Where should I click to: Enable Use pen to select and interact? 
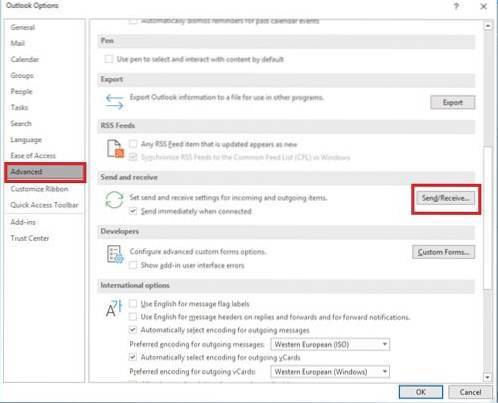tap(108, 59)
